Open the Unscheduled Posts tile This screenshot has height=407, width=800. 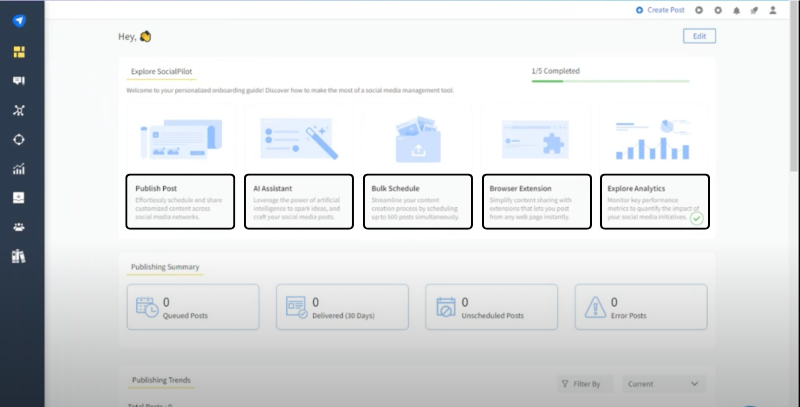click(492, 307)
